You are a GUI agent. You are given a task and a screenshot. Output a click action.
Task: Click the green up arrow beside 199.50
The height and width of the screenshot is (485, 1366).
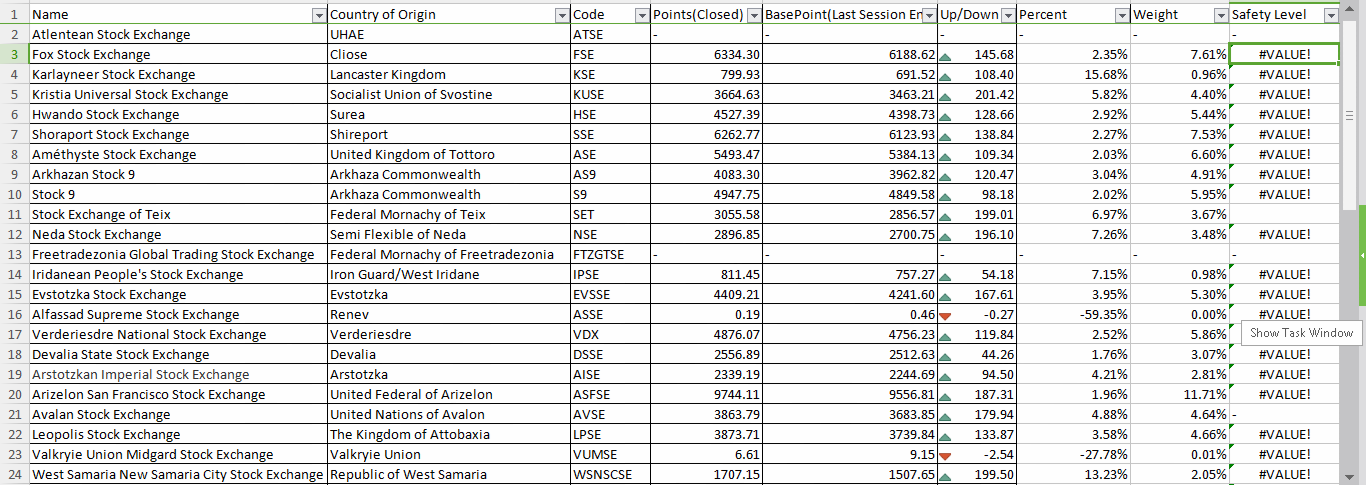point(945,475)
